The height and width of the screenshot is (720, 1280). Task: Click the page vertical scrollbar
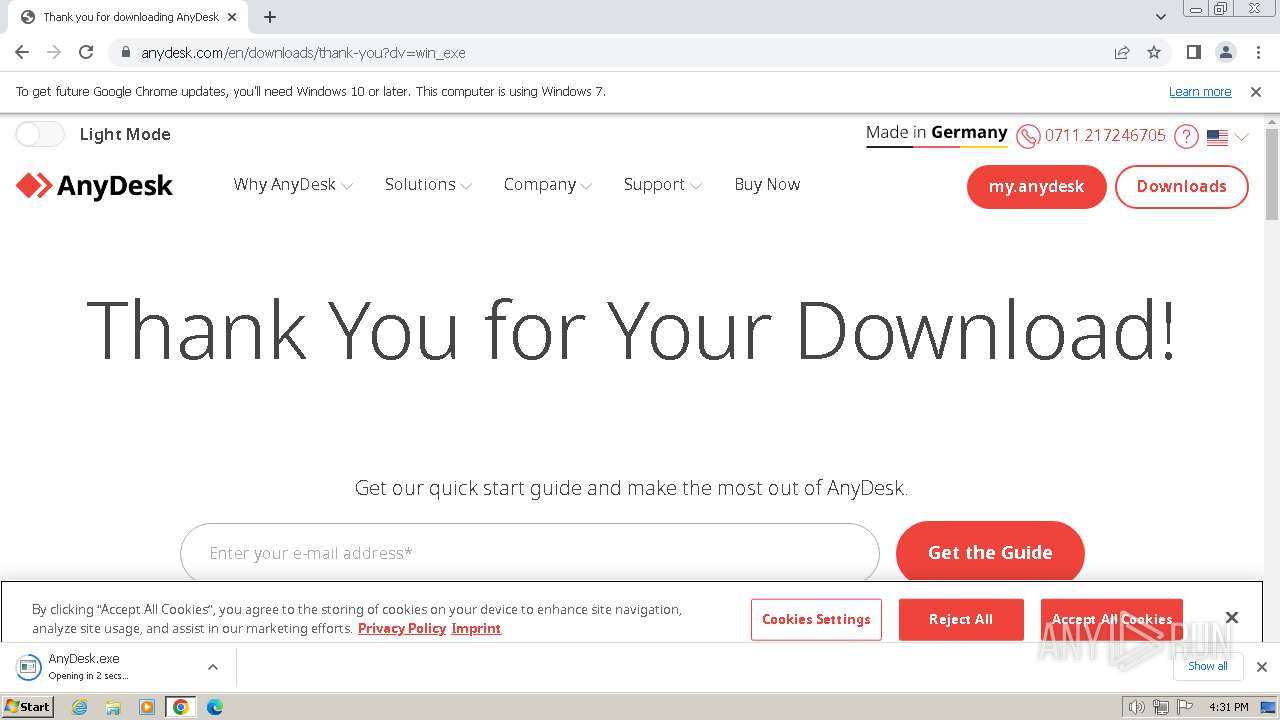1272,173
